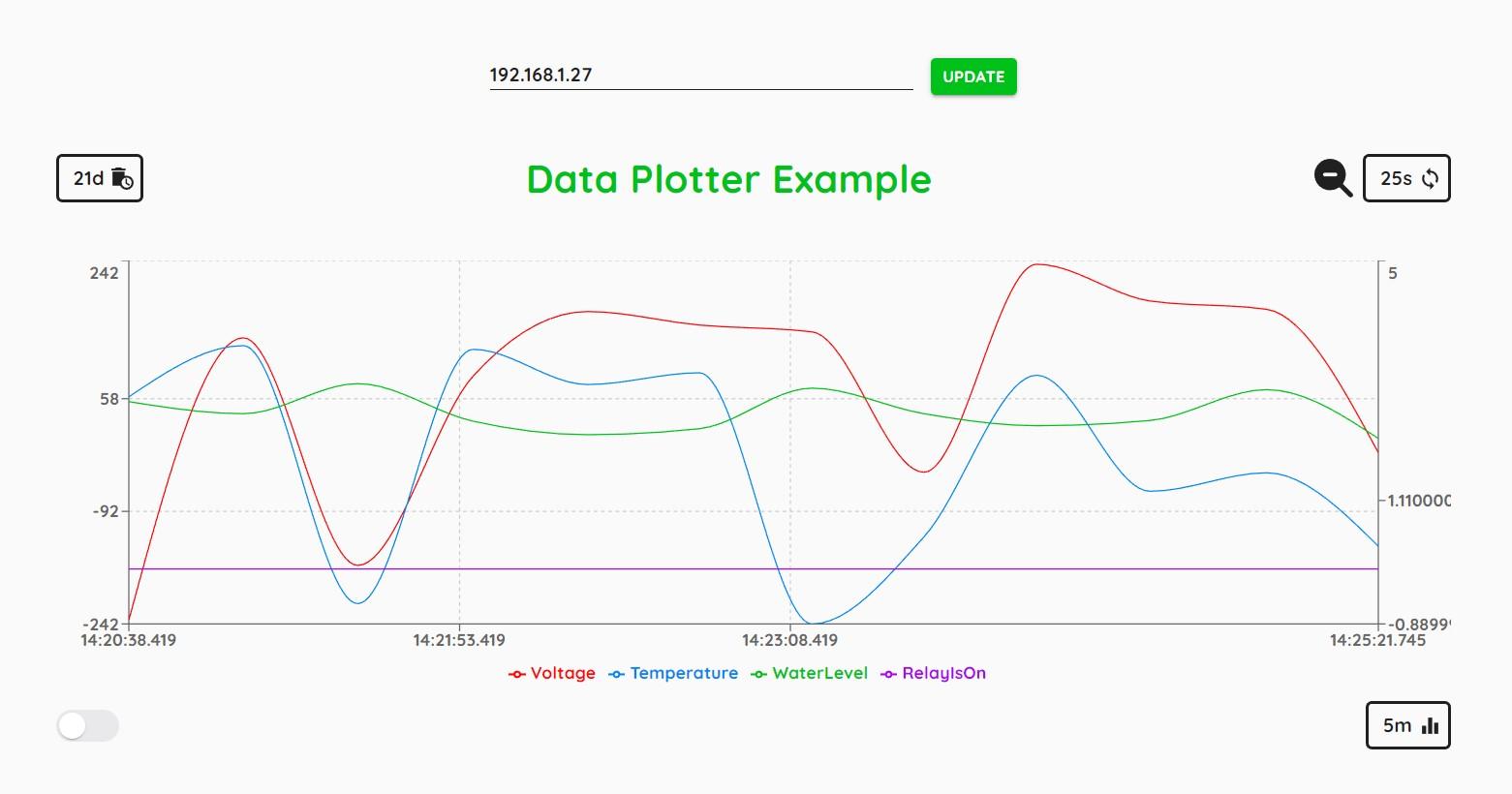Toggle the switch at bottom left

point(87,725)
